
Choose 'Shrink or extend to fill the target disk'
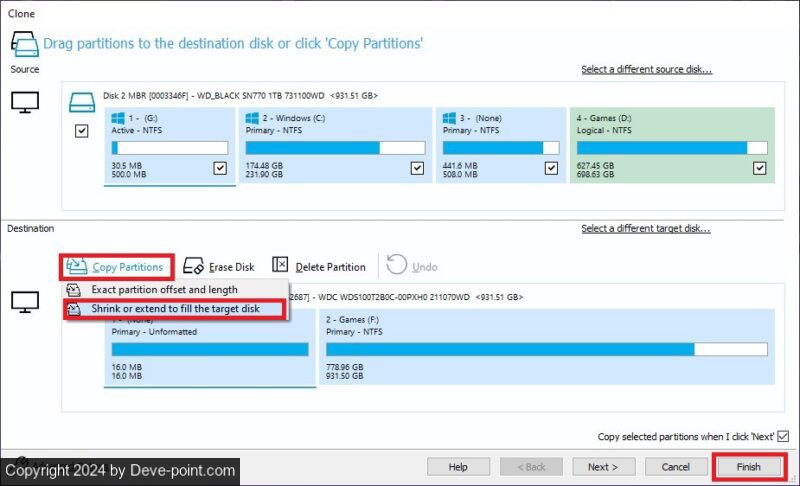[x=175, y=309]
